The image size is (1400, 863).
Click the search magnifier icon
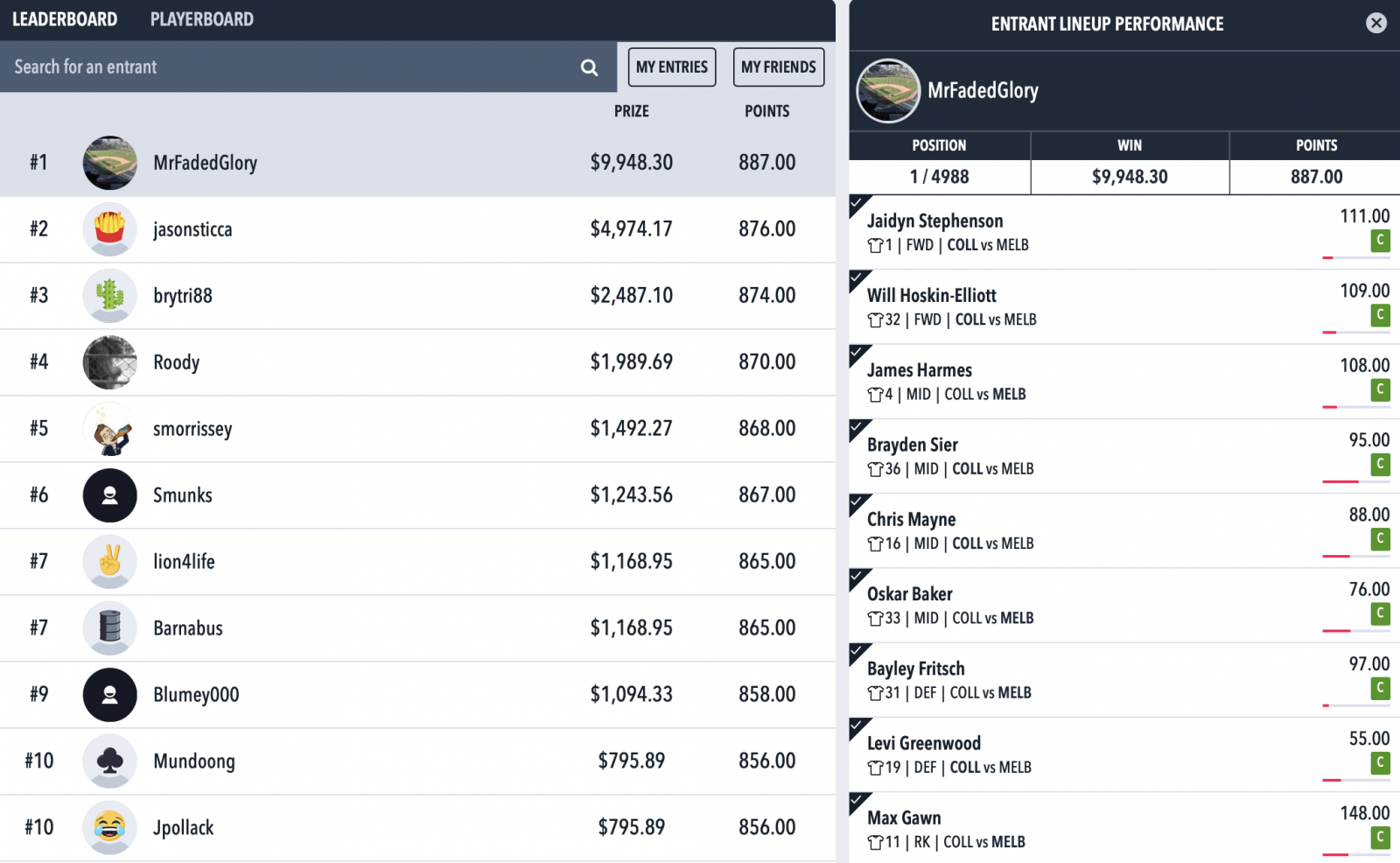pyautogui.click(x=589, y=67)
